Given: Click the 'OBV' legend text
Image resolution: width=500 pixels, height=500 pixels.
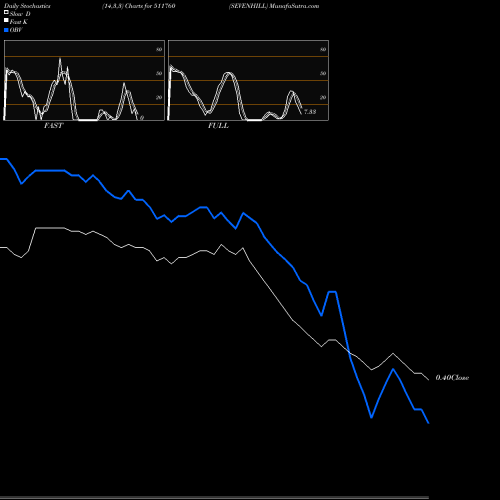Looking at the screenshot, I should click(x=16, y=30).
